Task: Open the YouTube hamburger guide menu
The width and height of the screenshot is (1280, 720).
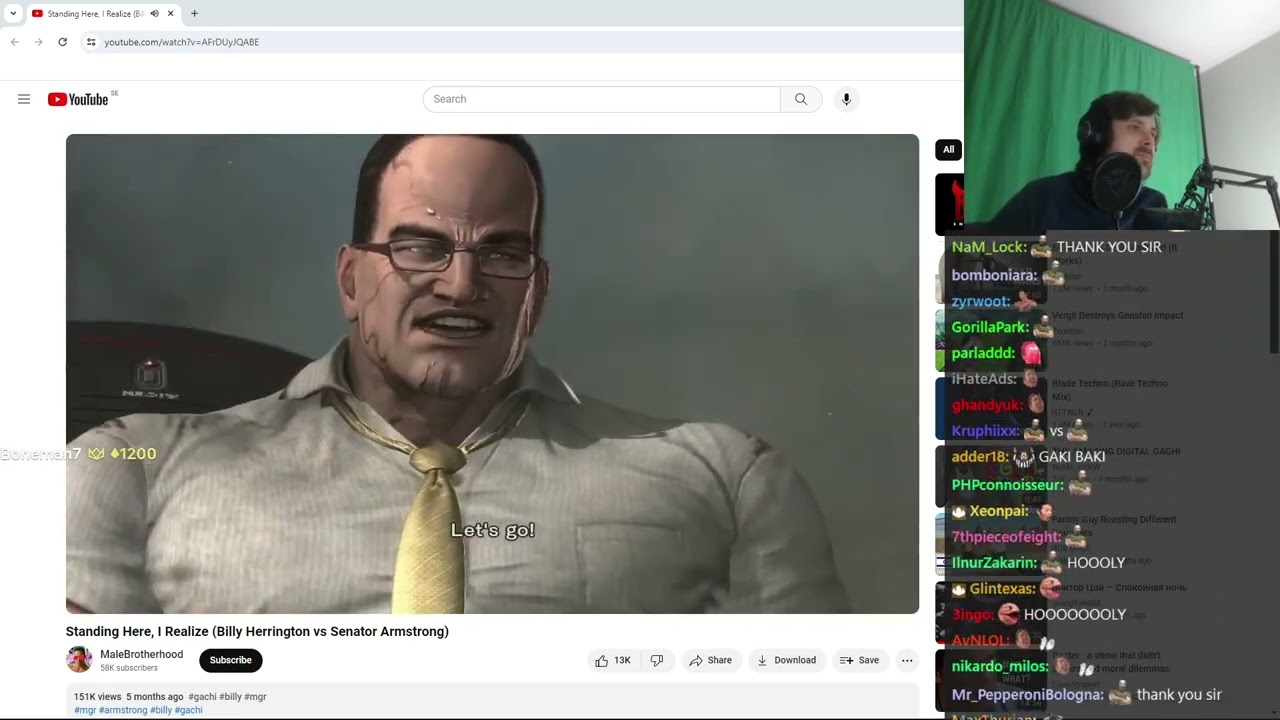Action: pyautogui.click(x=24, y=99)
